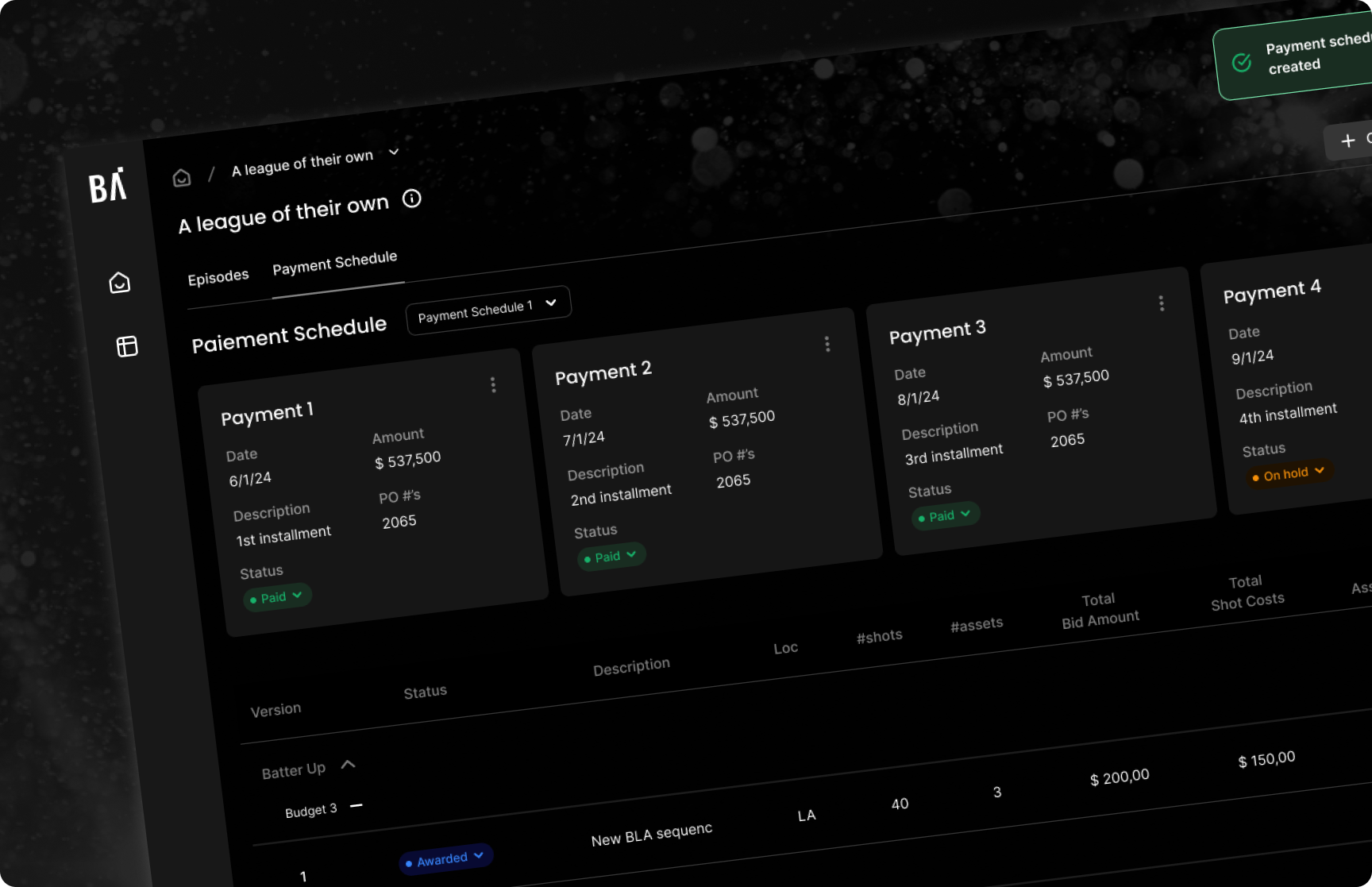Screen dimensions: 1372x887
Task: Open the Payment Schedule 1 dropdown
Action: pos(488,310)
